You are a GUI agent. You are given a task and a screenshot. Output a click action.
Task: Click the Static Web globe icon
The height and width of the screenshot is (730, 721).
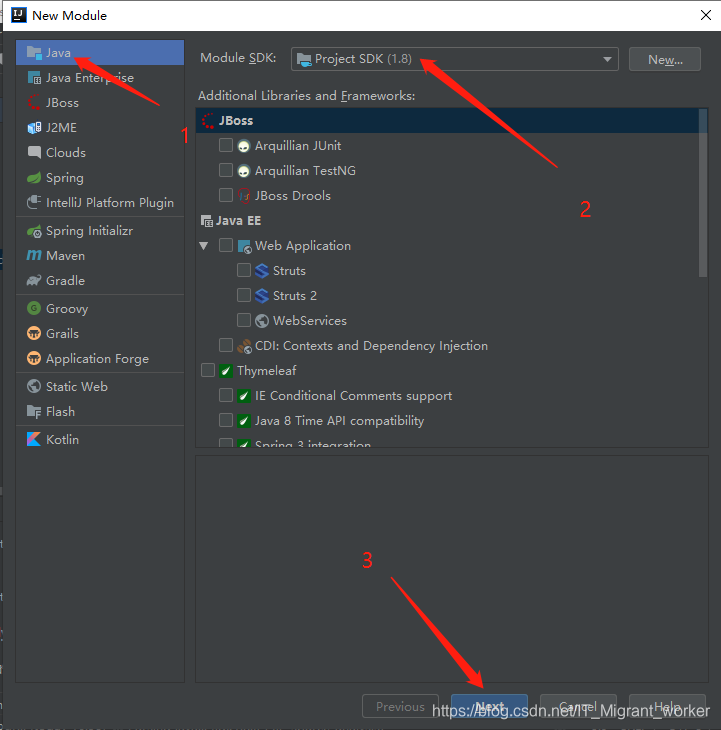point(34,386)
